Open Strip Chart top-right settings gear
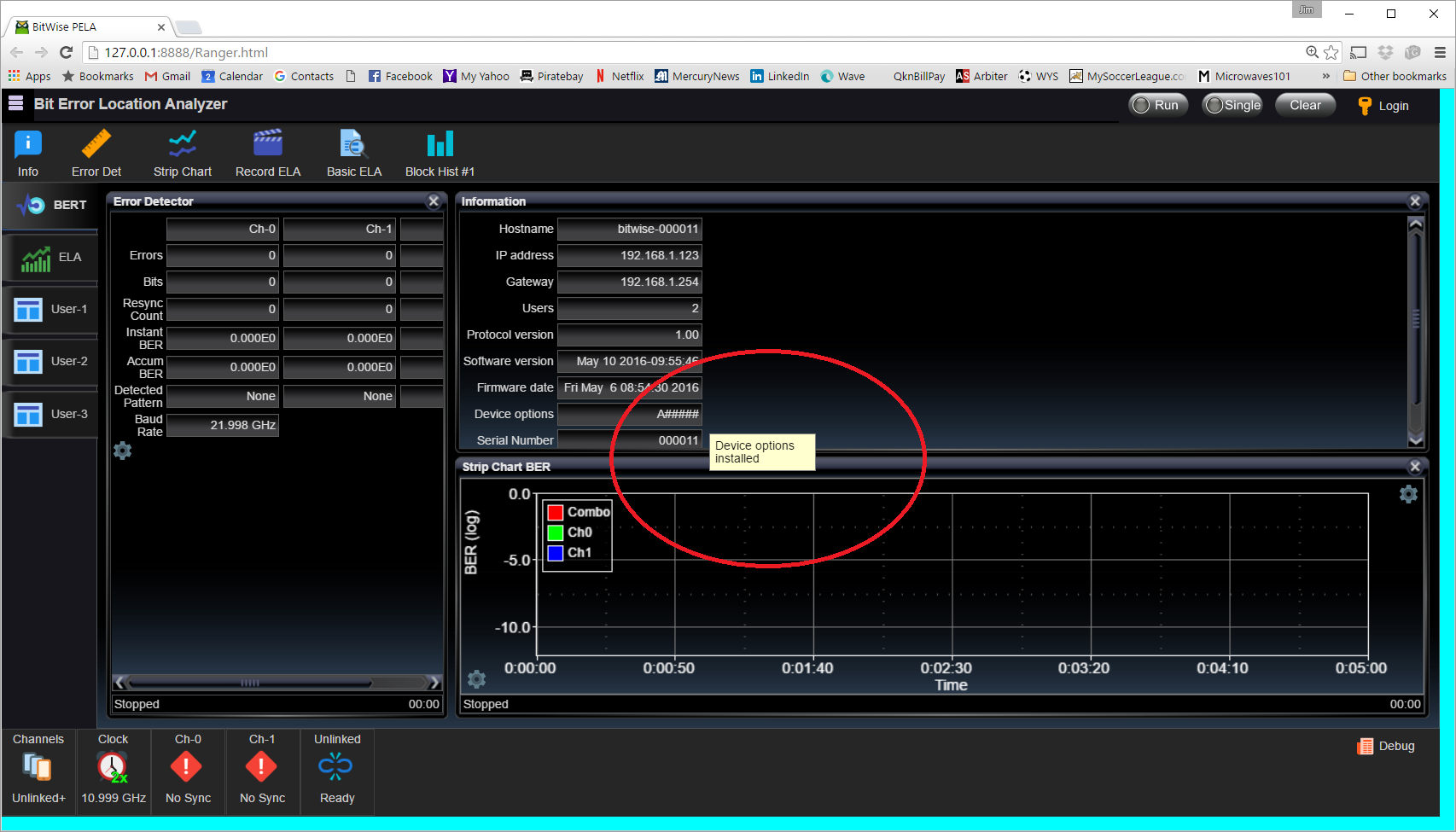The width and height of the screenshot is (1456, 832). click(x=1408, y=494)
